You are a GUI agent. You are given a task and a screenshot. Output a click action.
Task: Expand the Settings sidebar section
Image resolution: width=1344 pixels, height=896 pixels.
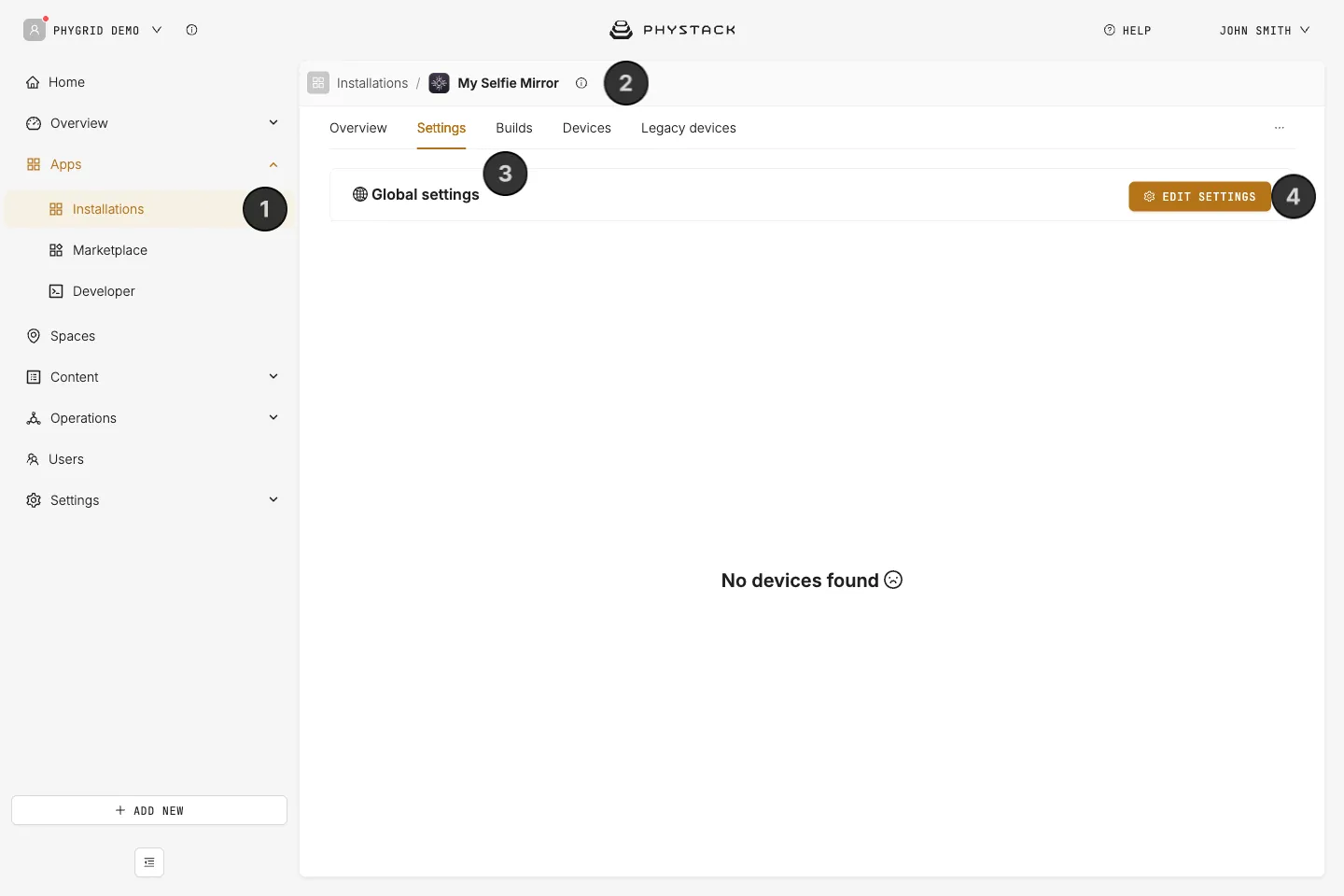point(273,499)
